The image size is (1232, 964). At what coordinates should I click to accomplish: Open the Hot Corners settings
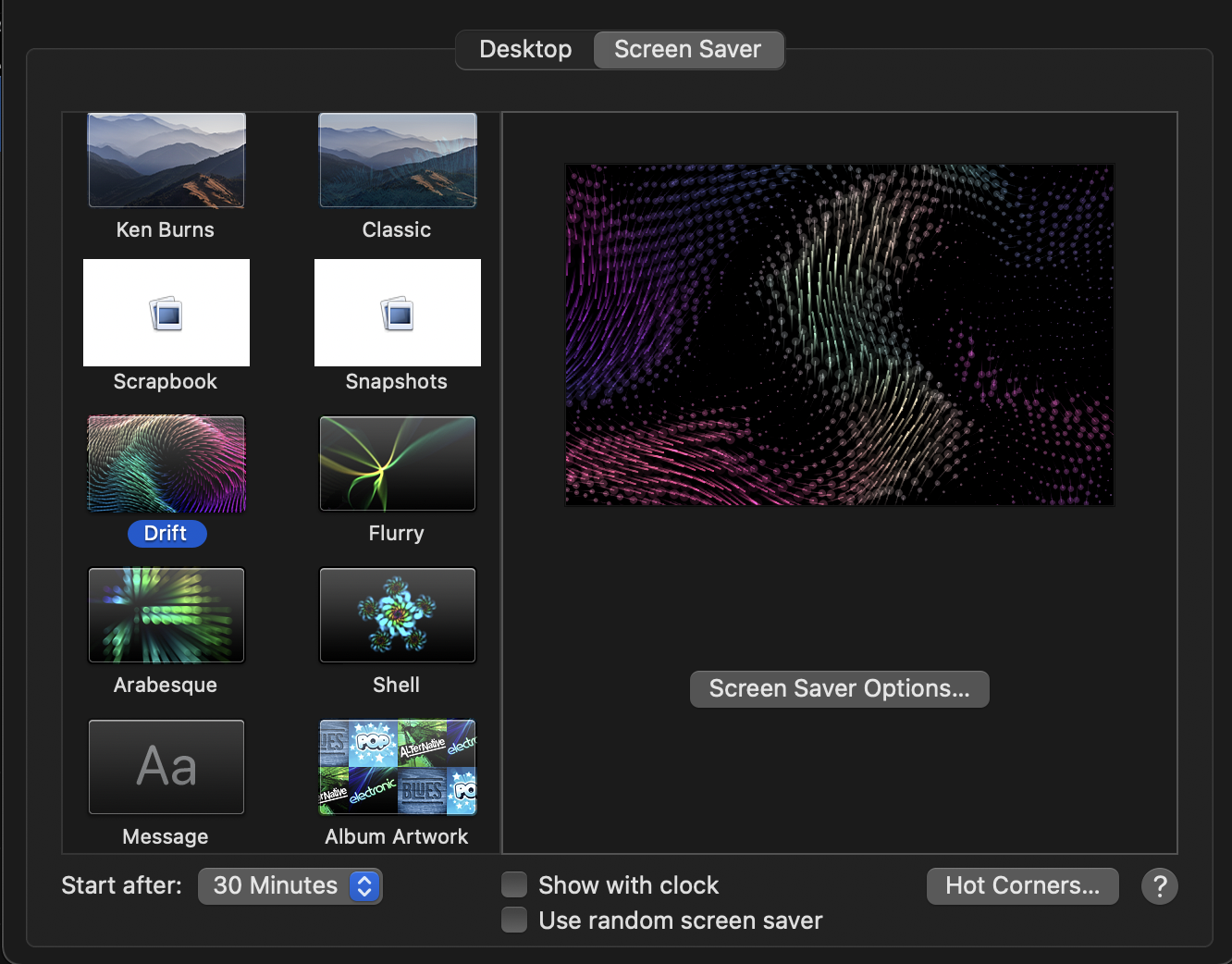tap(1022, 886)
